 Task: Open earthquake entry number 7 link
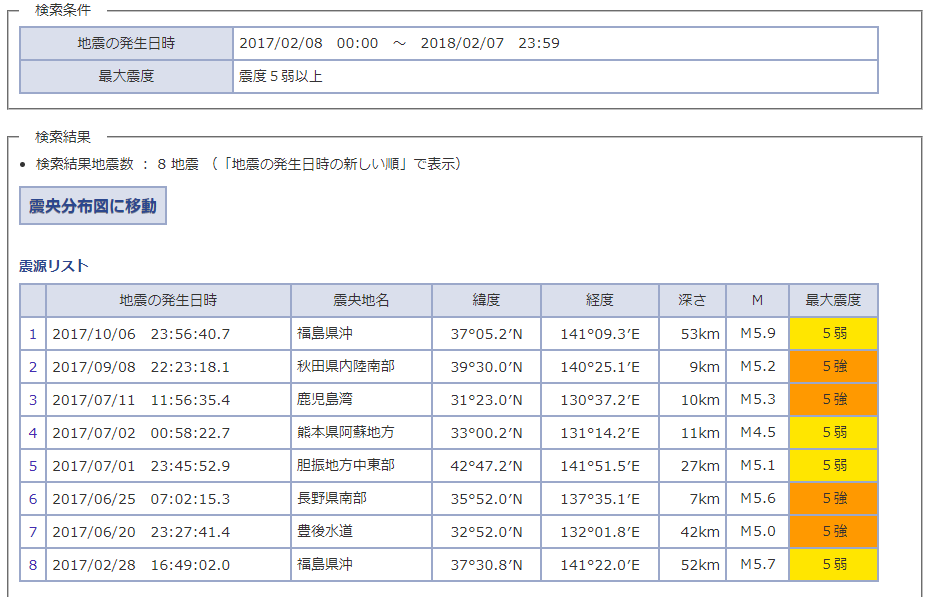(x=33, y=532)
